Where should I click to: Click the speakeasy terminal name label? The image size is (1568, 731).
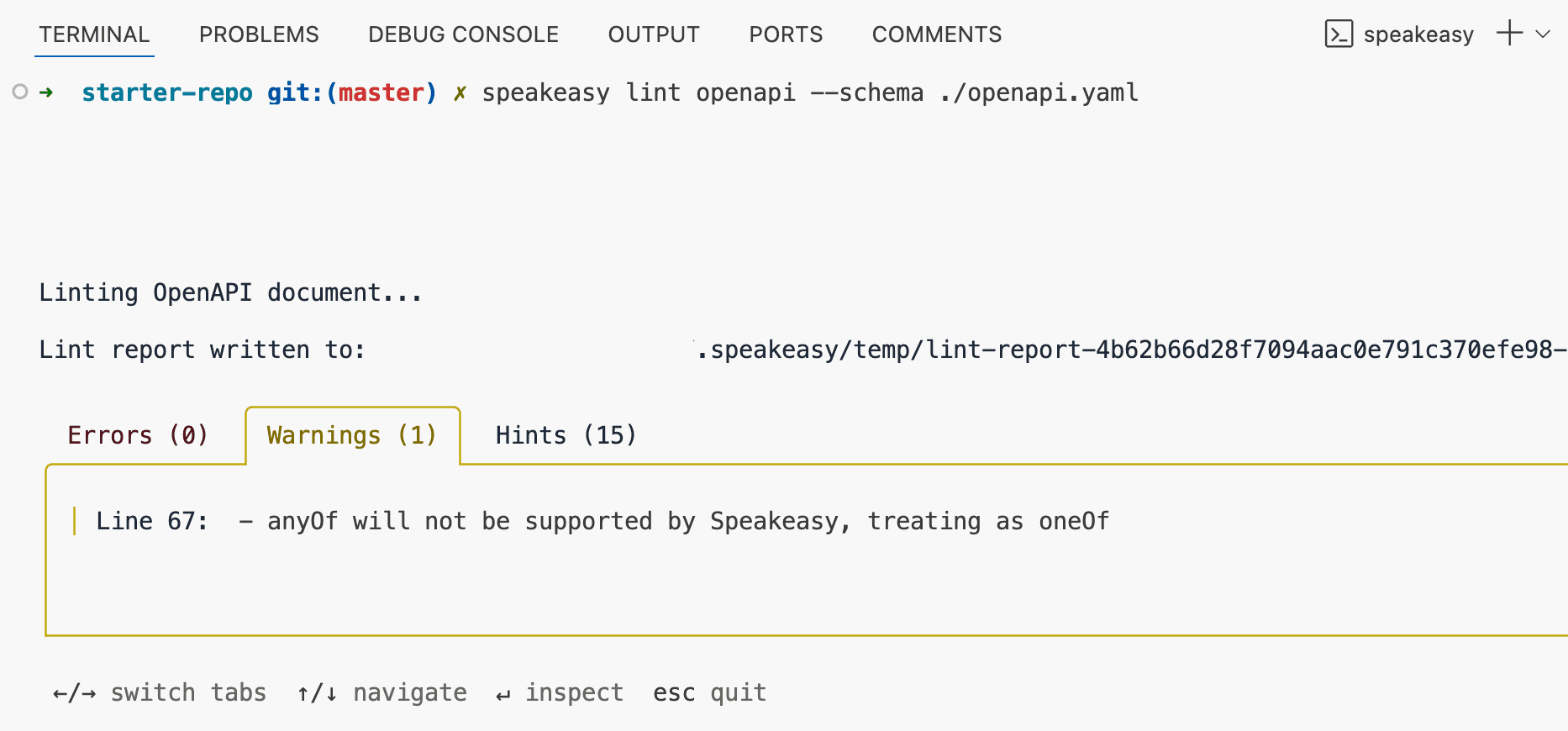(1418, 34)
